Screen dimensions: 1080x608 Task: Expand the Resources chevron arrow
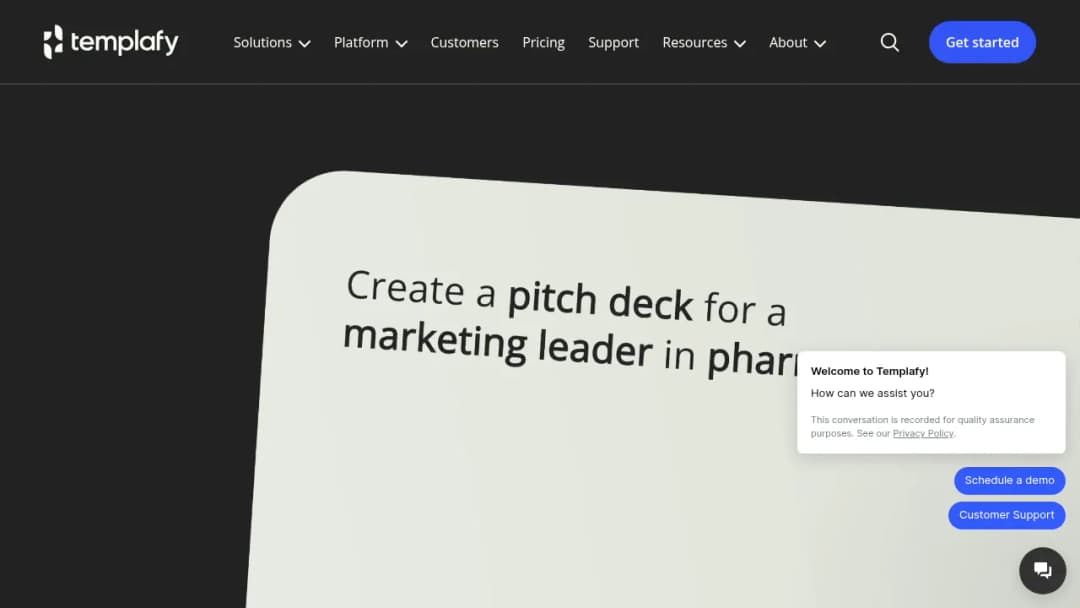click(740, 43)
